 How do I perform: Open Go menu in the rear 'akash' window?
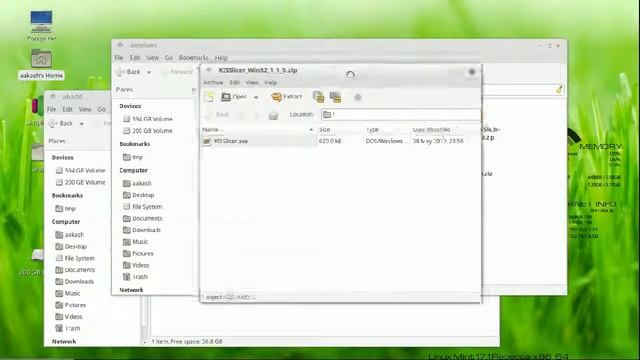(x=101, y=109)
